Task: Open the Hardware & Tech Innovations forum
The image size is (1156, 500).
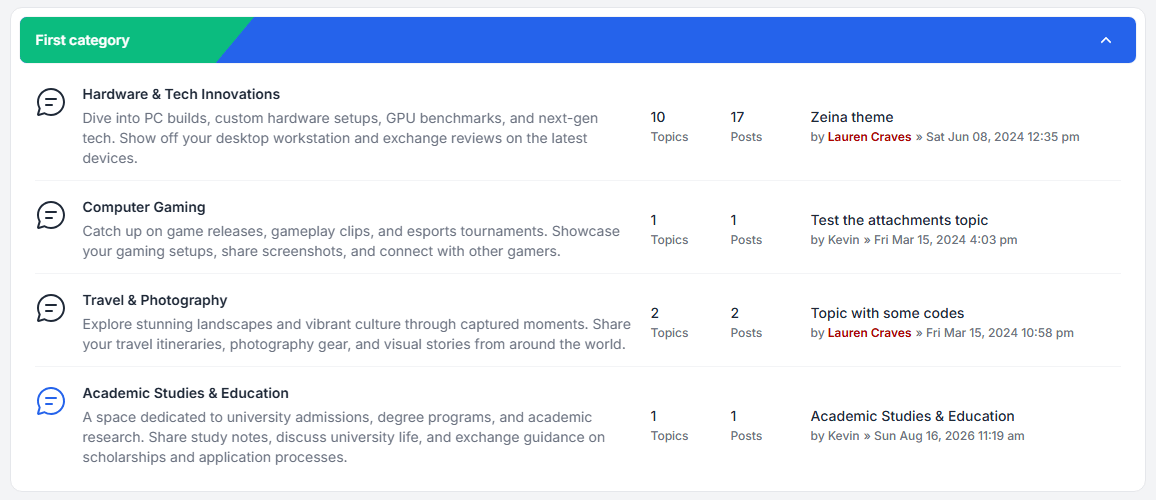Action: (181, 94)
